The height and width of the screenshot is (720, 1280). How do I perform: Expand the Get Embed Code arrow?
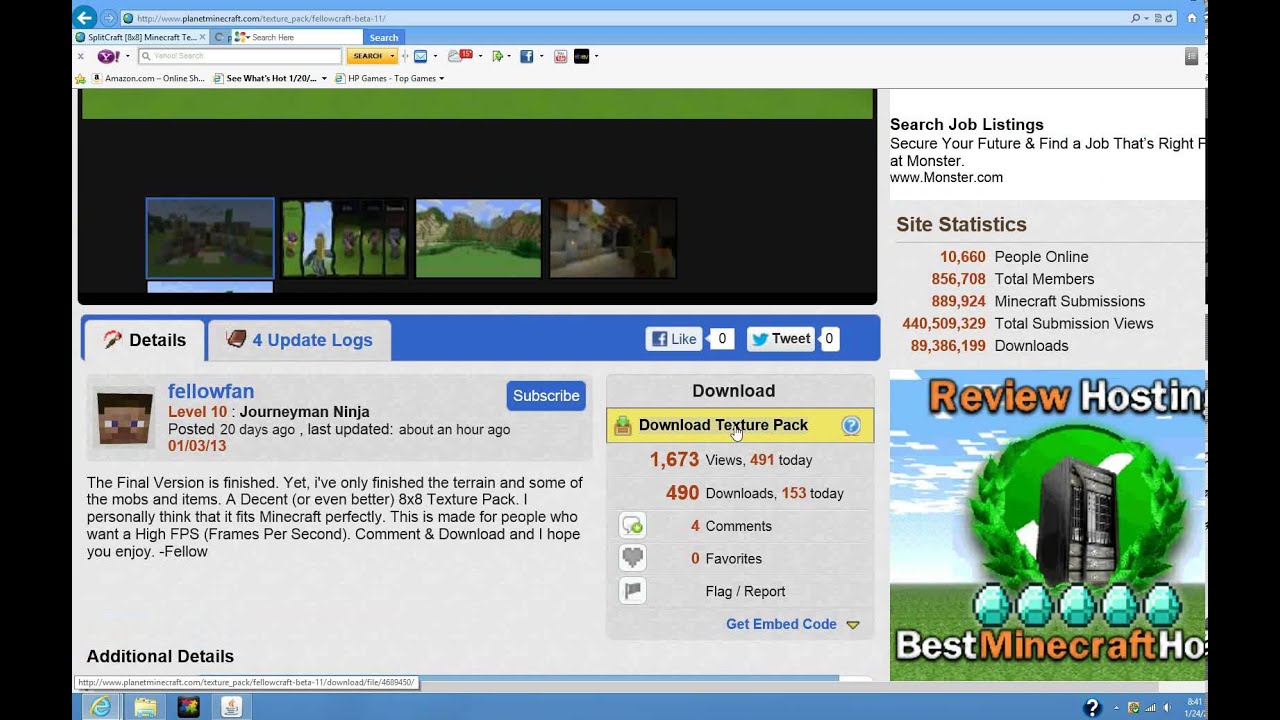click(853, 625)
